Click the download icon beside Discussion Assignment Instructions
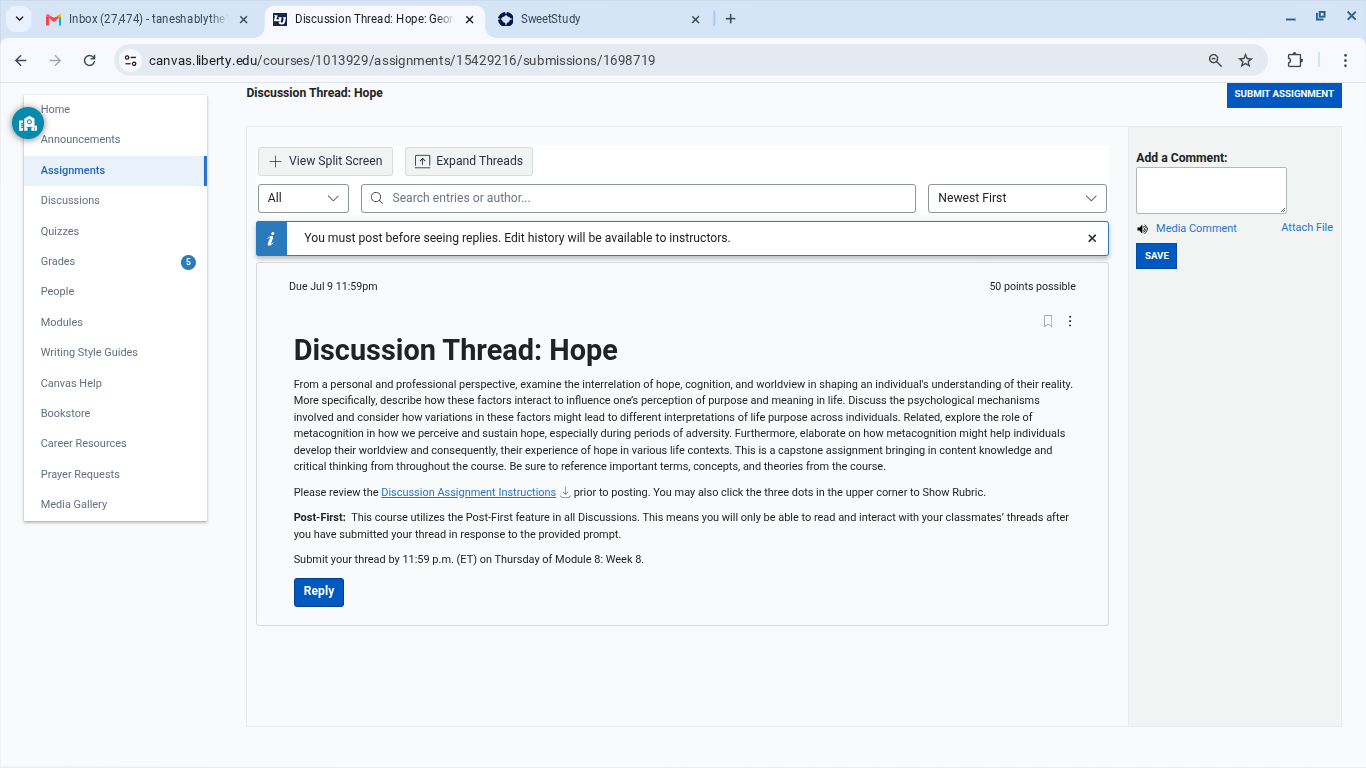The width and height of the screenshot is (1366, 768). (x=565, y=492)
